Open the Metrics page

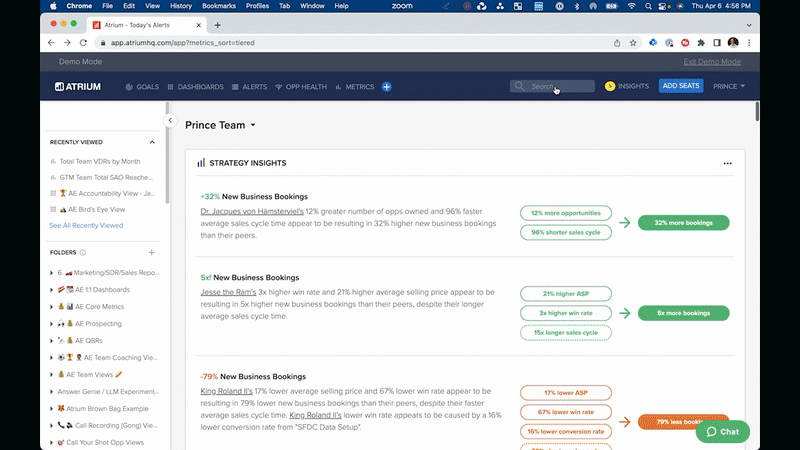[x=355, y=87]
